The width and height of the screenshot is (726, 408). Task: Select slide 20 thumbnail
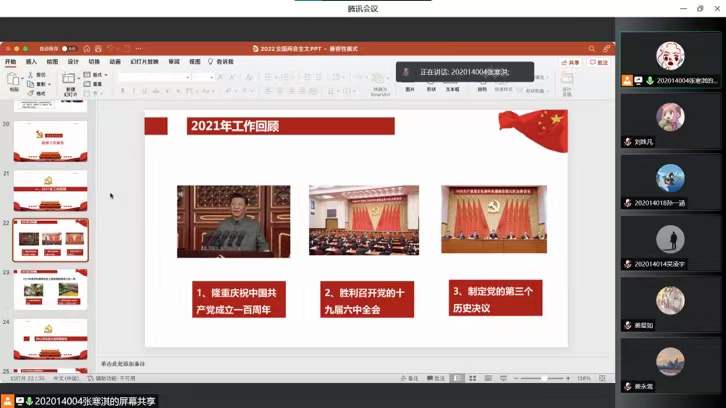tap(50, 141)
